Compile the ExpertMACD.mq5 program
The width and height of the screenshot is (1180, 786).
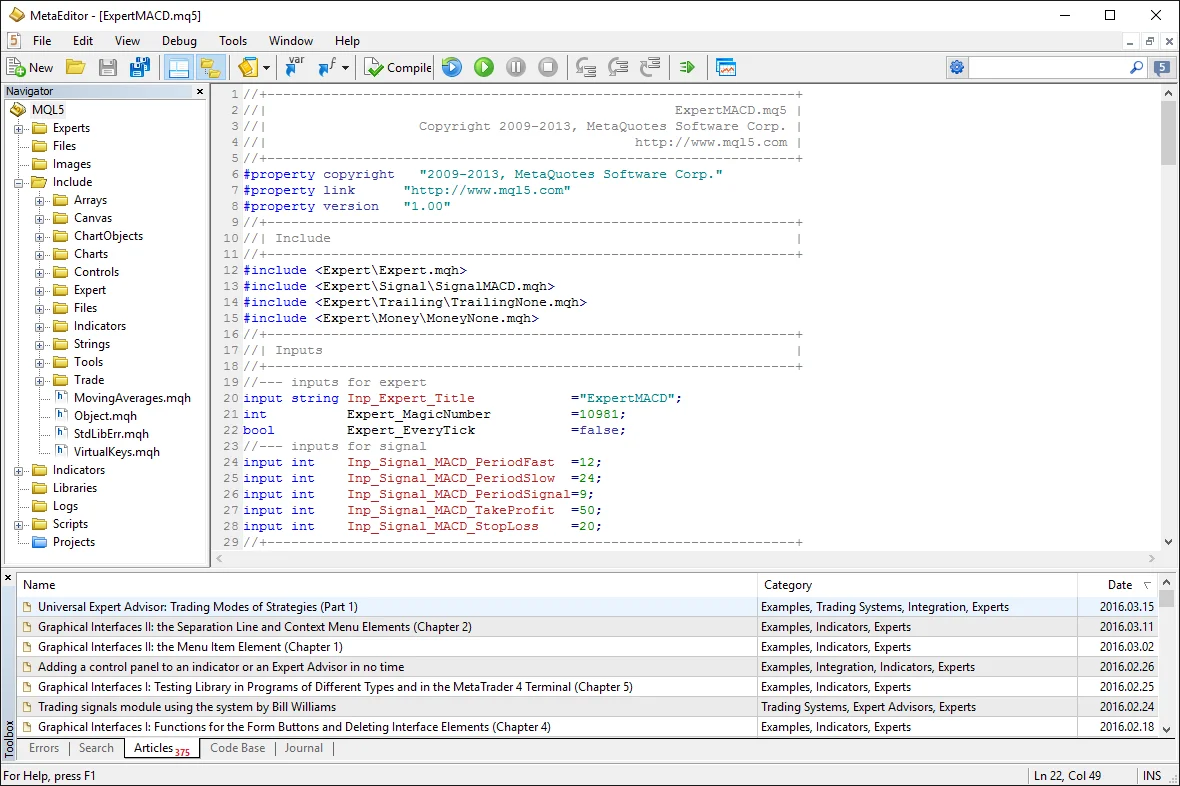(x=397, y=67)
